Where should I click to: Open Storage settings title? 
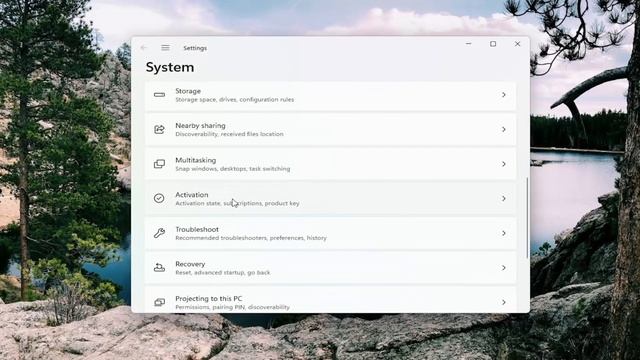click(188, 91)
